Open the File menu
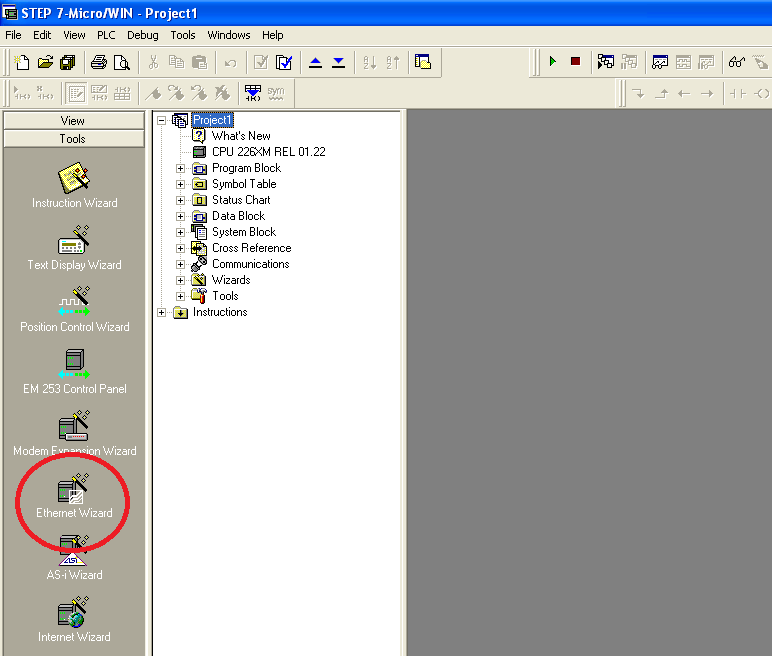 13,35
